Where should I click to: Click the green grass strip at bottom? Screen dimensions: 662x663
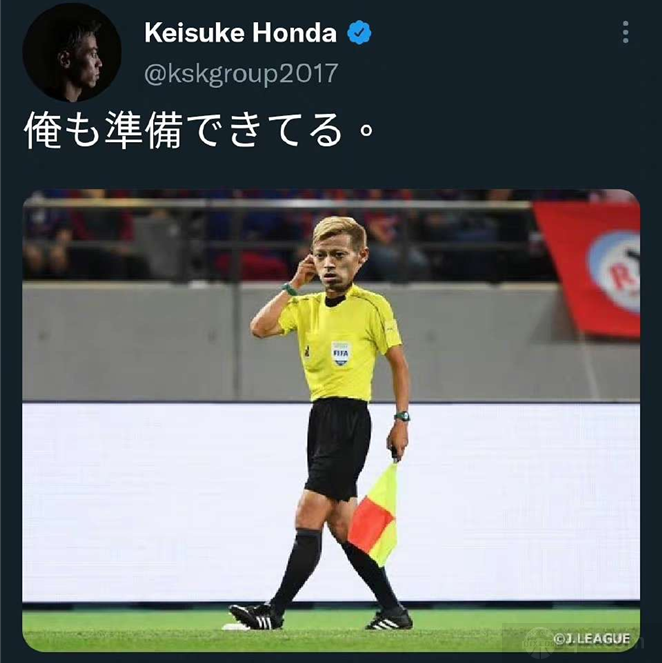(x=331, y=631)
